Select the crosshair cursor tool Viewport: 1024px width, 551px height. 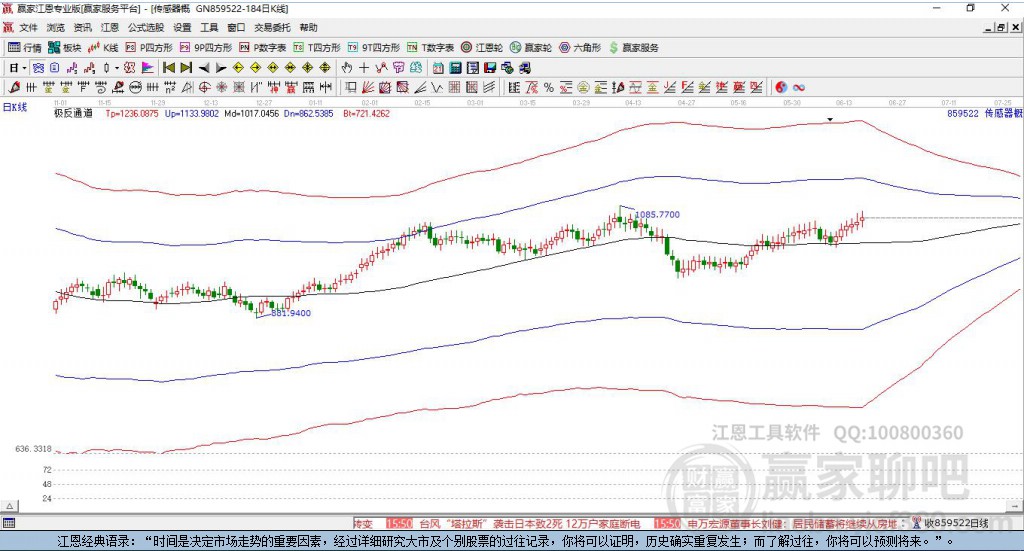[x=364, y=68]
